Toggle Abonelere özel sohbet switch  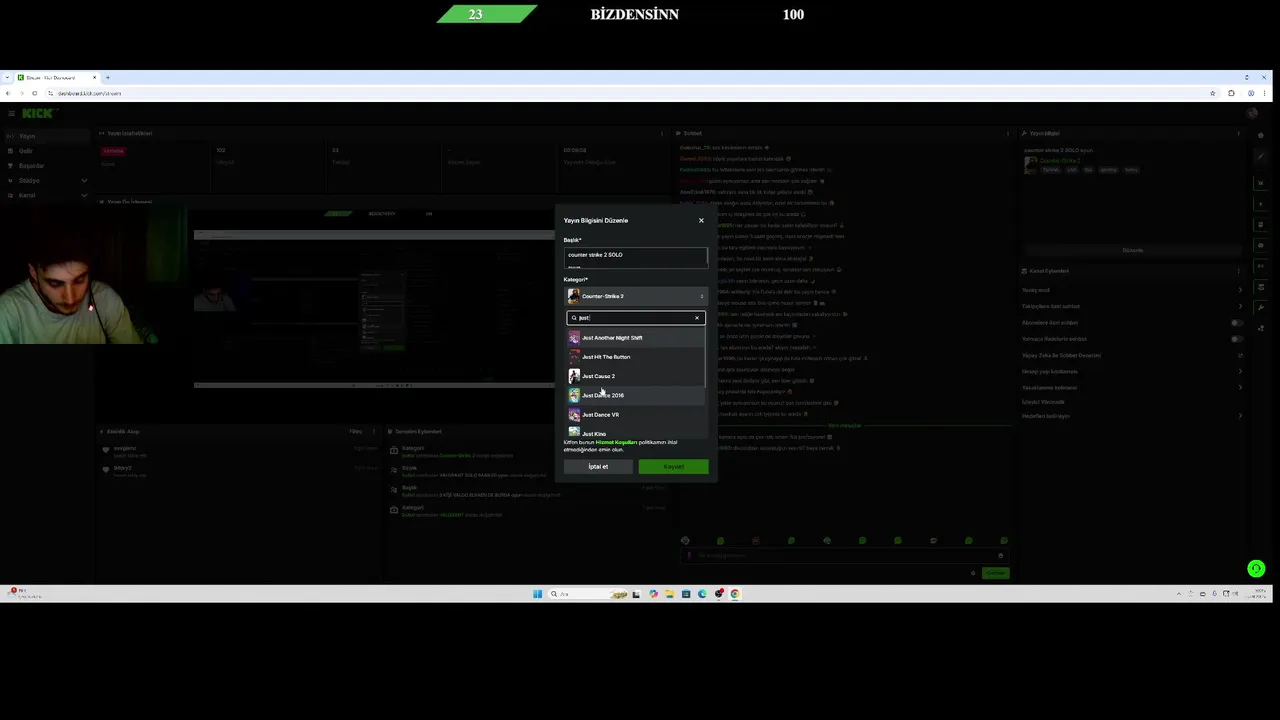click(1237, 323)
